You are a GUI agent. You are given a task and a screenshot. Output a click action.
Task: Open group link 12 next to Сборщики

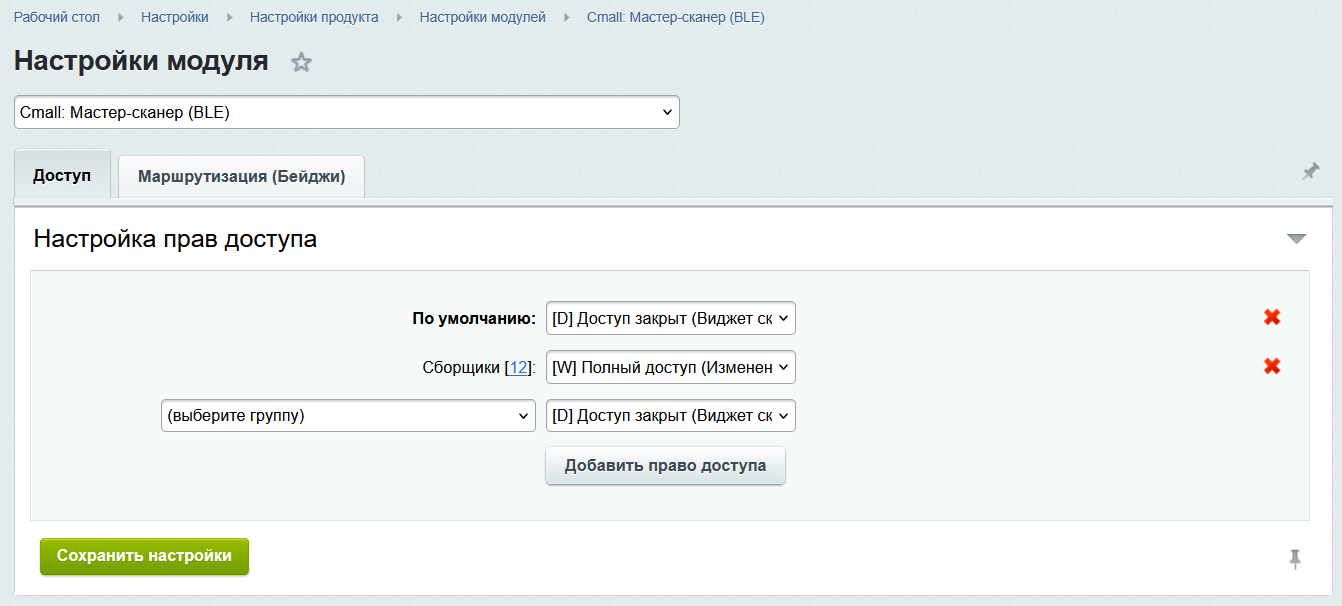coord(519,368)
